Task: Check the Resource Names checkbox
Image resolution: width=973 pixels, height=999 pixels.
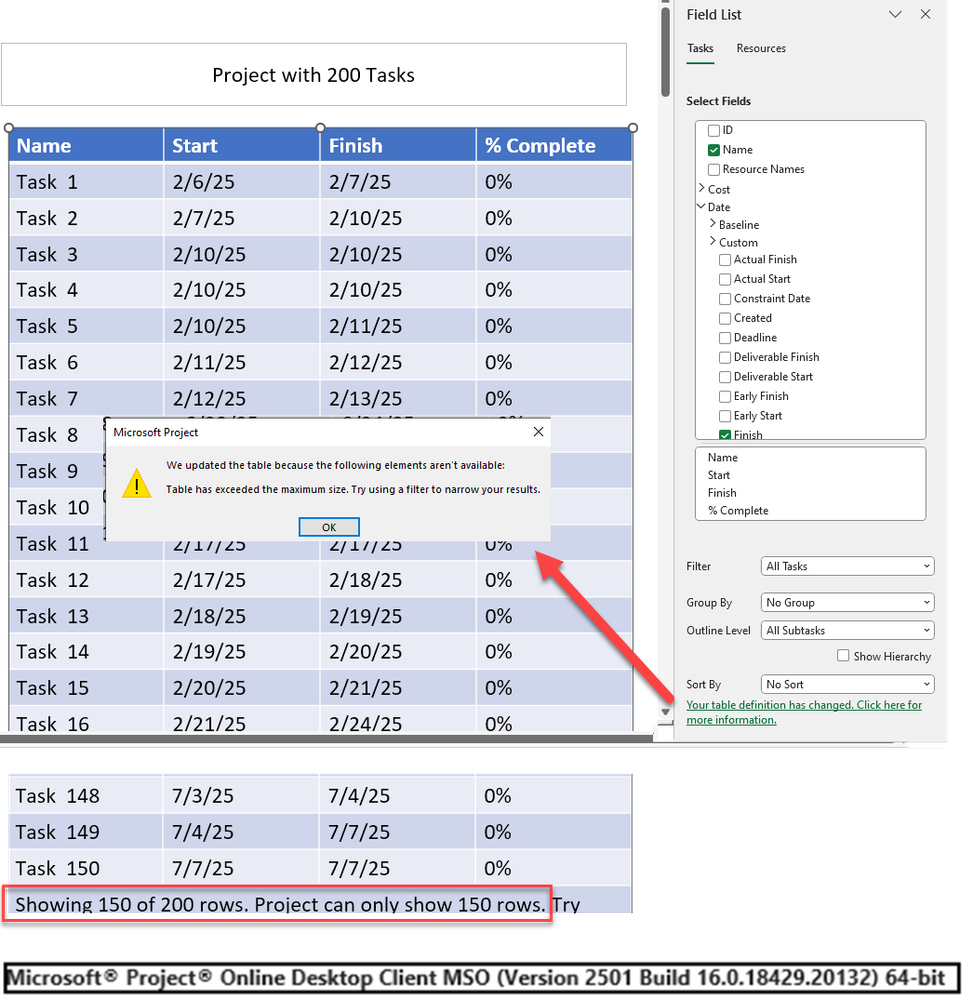Action: (x=714, y=169)
